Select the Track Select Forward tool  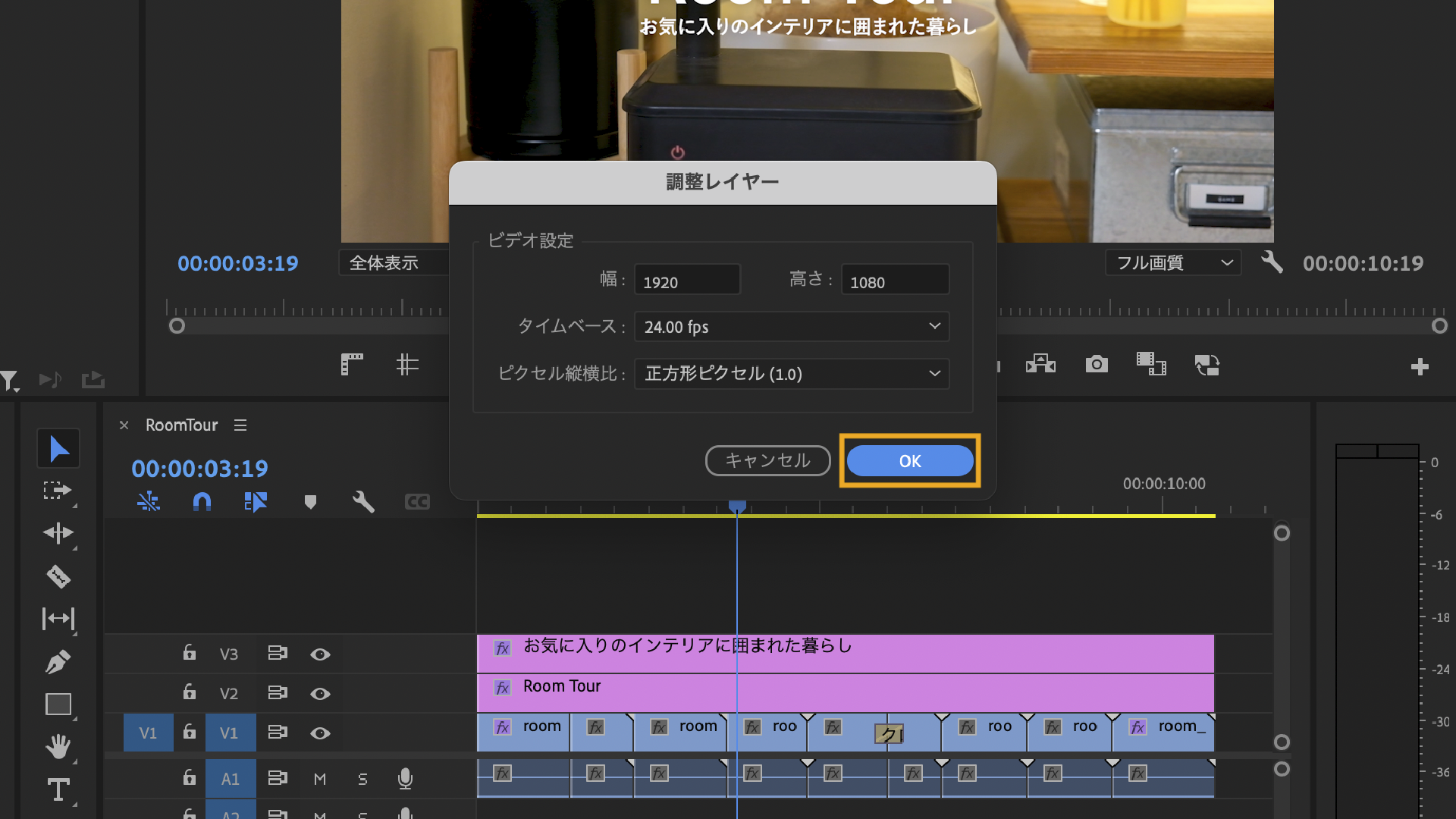58,491
